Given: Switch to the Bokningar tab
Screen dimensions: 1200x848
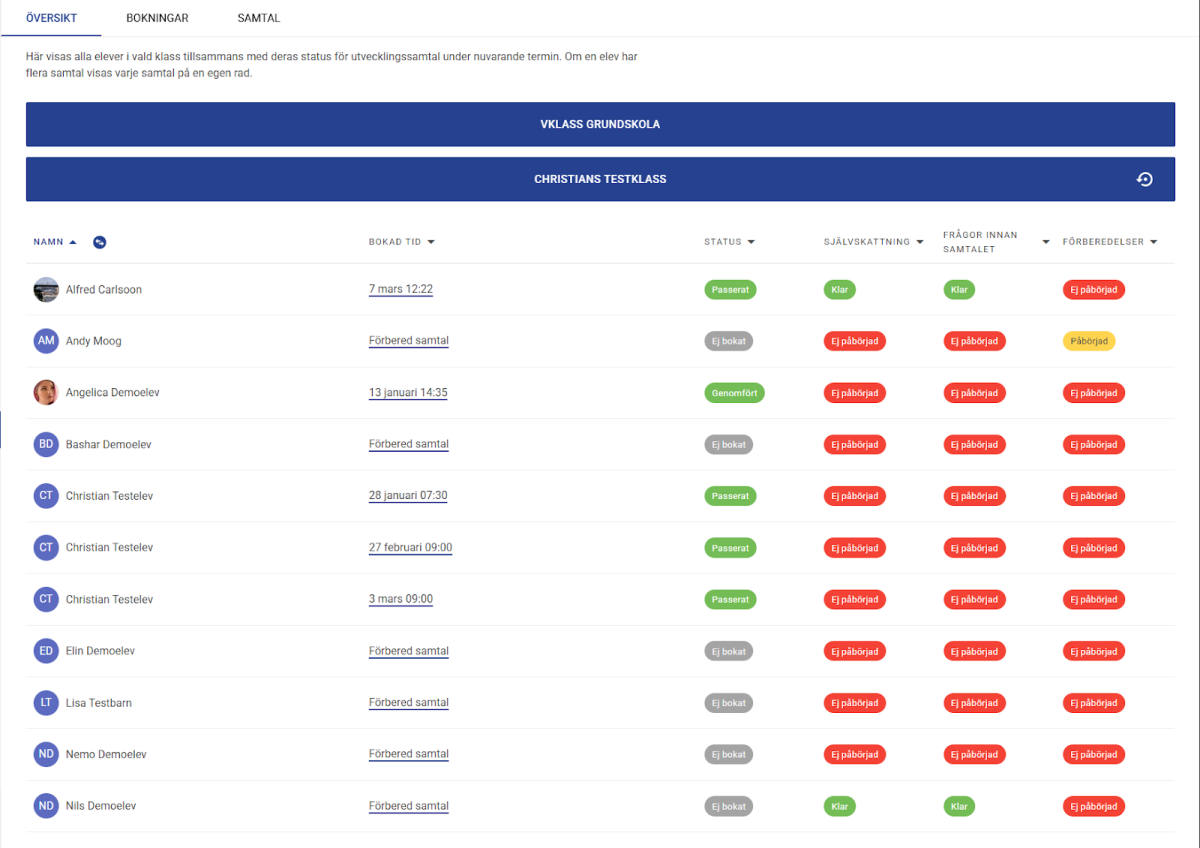Looking at the screenshot, I should click(157, 18).
